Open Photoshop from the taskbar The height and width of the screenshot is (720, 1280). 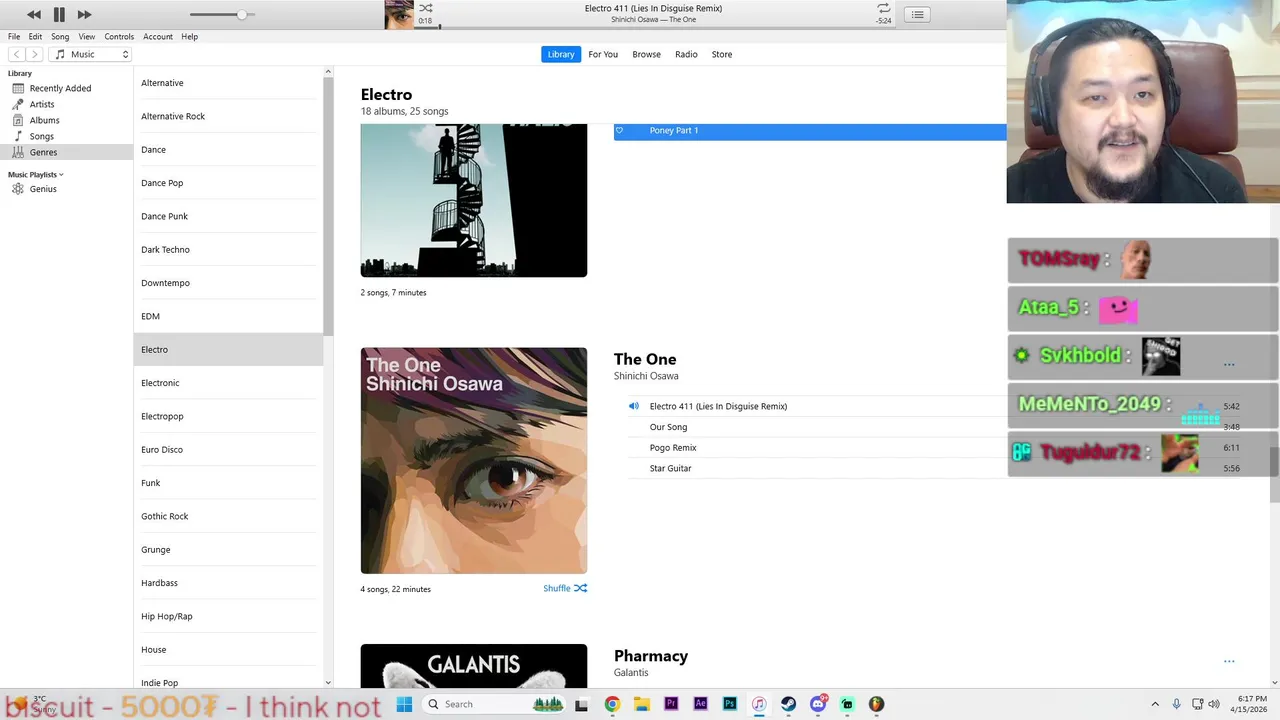coord(730,704)
